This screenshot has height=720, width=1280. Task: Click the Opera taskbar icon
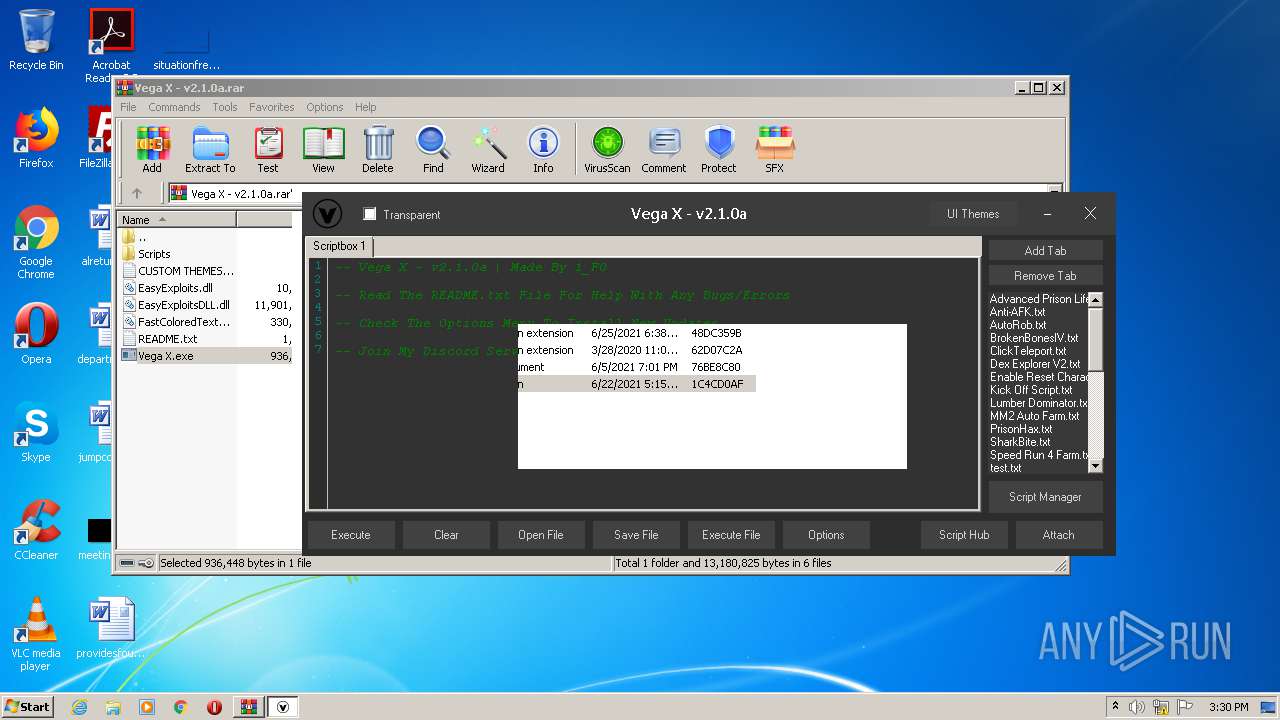coord(214,707)
